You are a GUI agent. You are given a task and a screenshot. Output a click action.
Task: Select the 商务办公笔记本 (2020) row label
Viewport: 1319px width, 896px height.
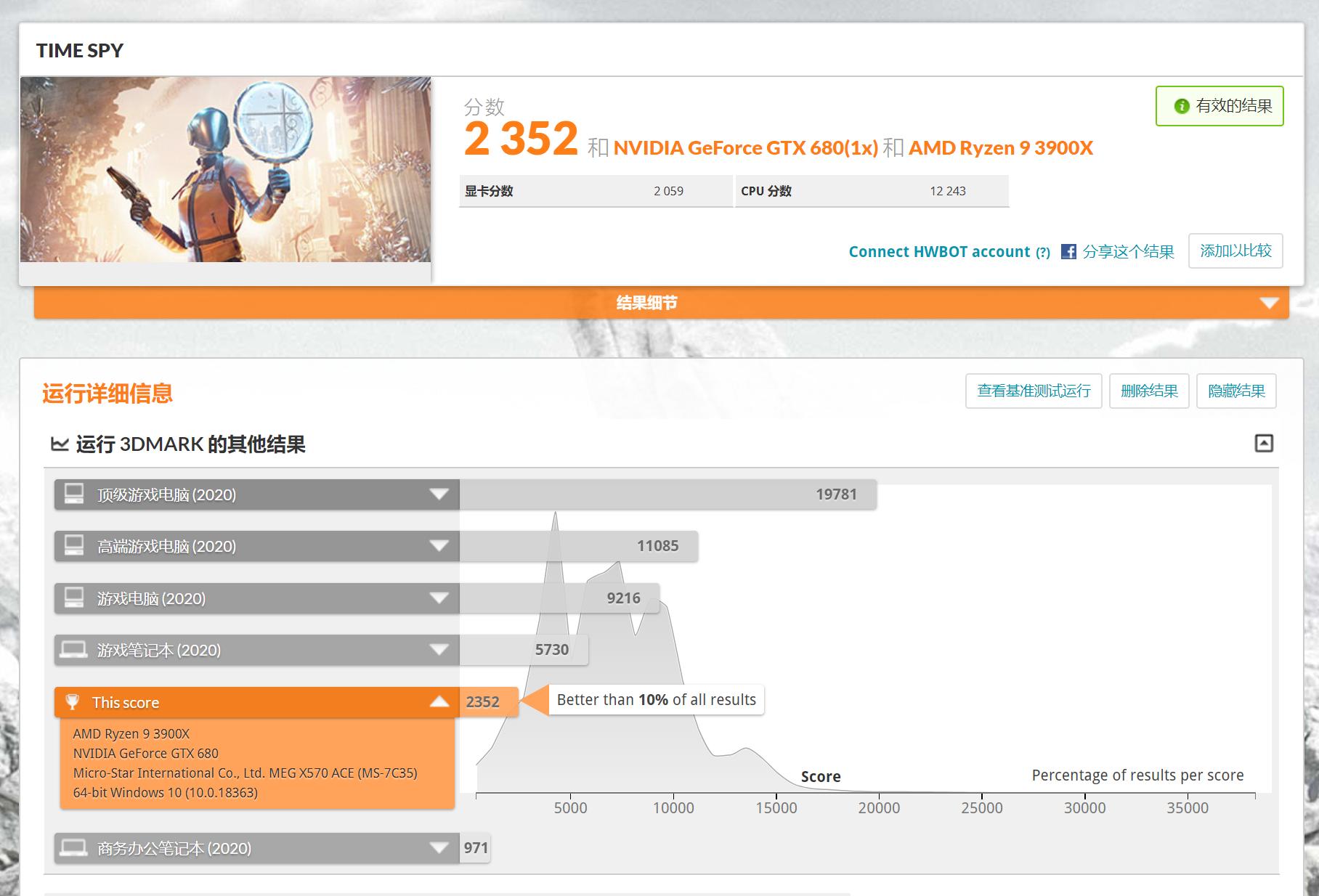(x=174, y=848)
